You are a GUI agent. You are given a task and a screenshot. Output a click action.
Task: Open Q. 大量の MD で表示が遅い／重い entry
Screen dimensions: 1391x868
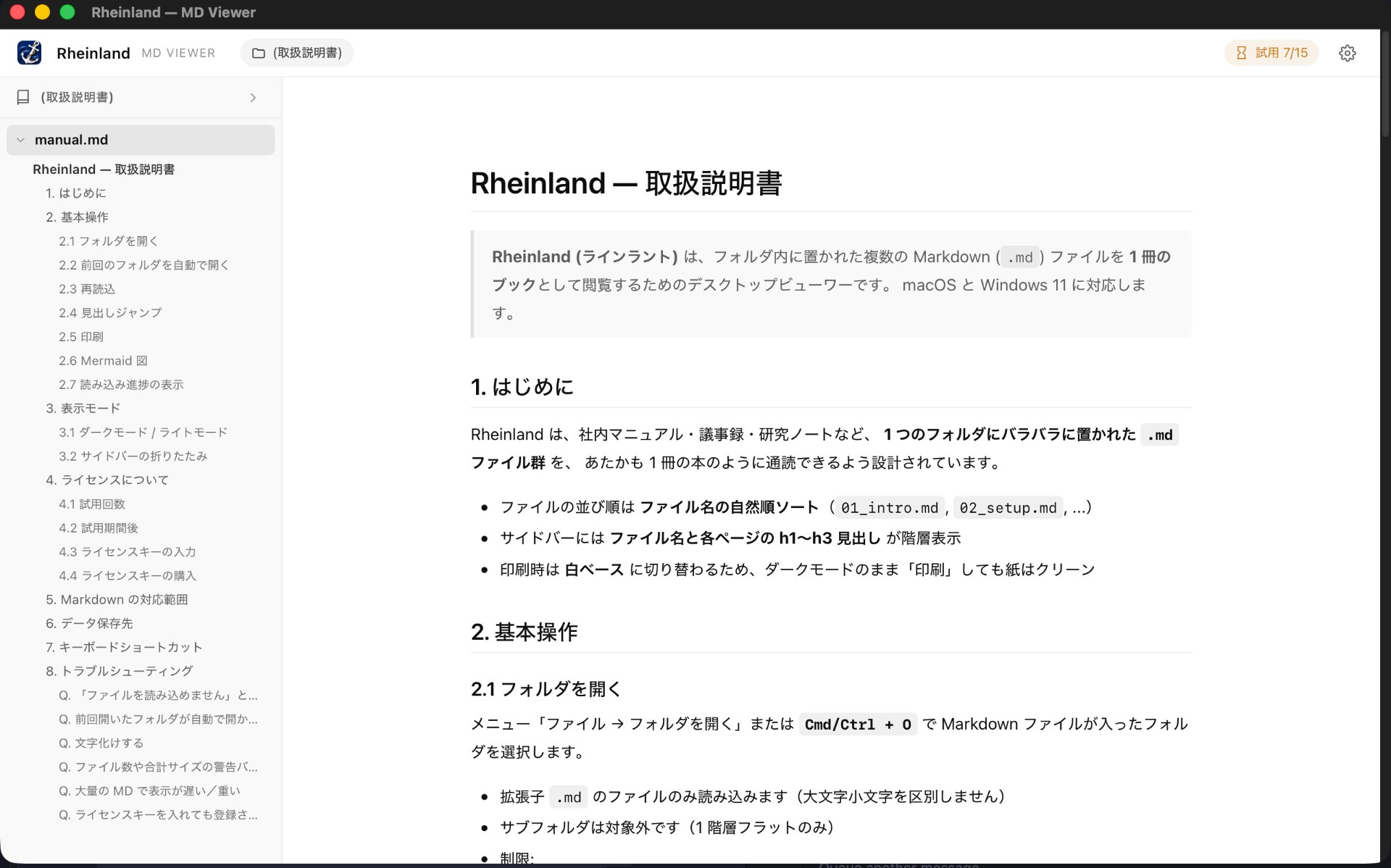[x=149, y=790]
